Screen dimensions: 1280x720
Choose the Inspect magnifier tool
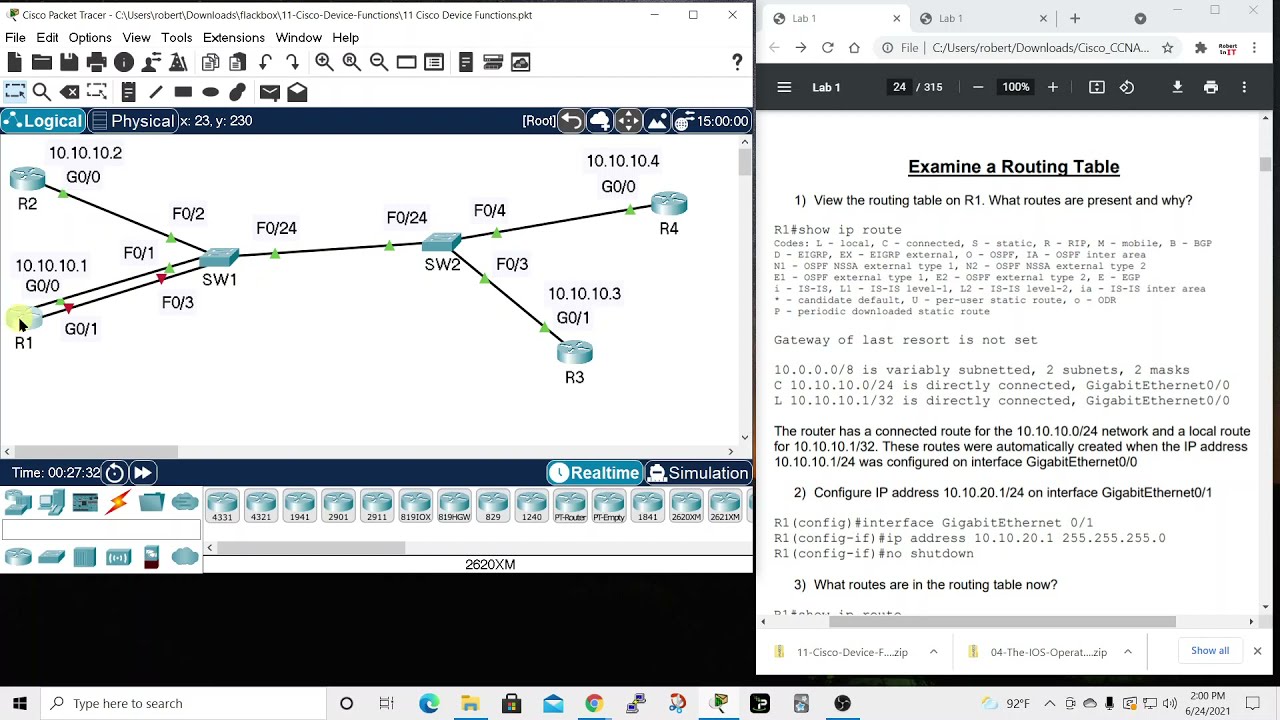pos(41,92)
